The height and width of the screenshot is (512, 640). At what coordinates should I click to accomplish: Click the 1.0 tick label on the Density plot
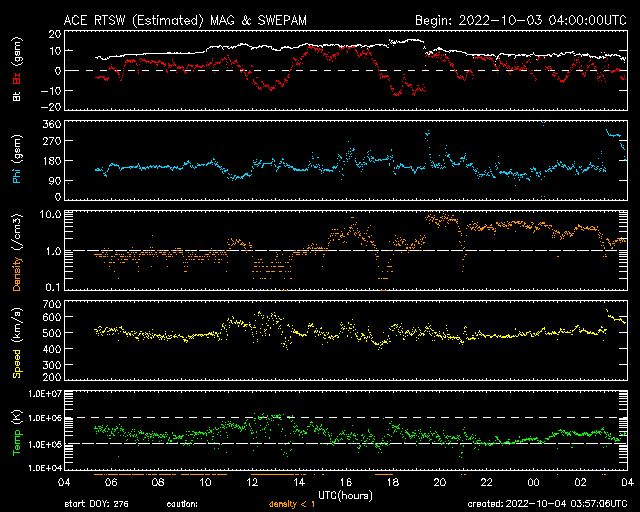(53, 251)
